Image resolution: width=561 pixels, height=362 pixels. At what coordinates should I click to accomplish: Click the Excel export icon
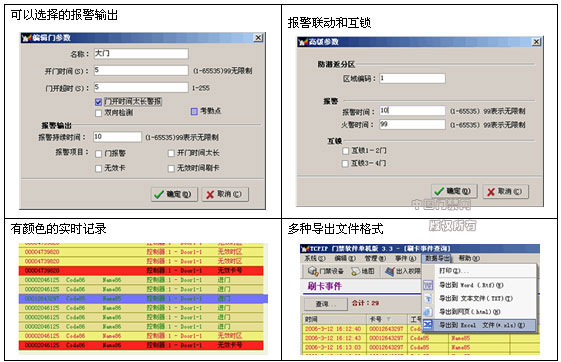428,325
